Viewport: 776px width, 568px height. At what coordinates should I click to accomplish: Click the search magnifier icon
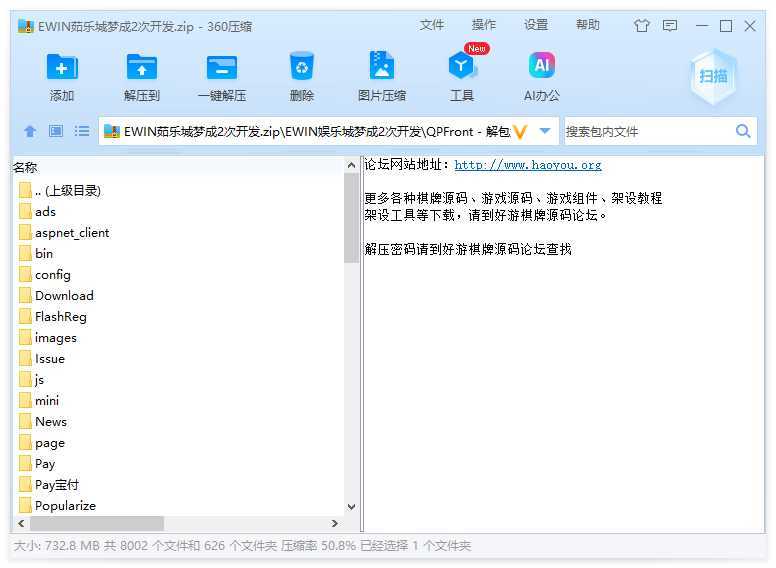tap(743, 131)
